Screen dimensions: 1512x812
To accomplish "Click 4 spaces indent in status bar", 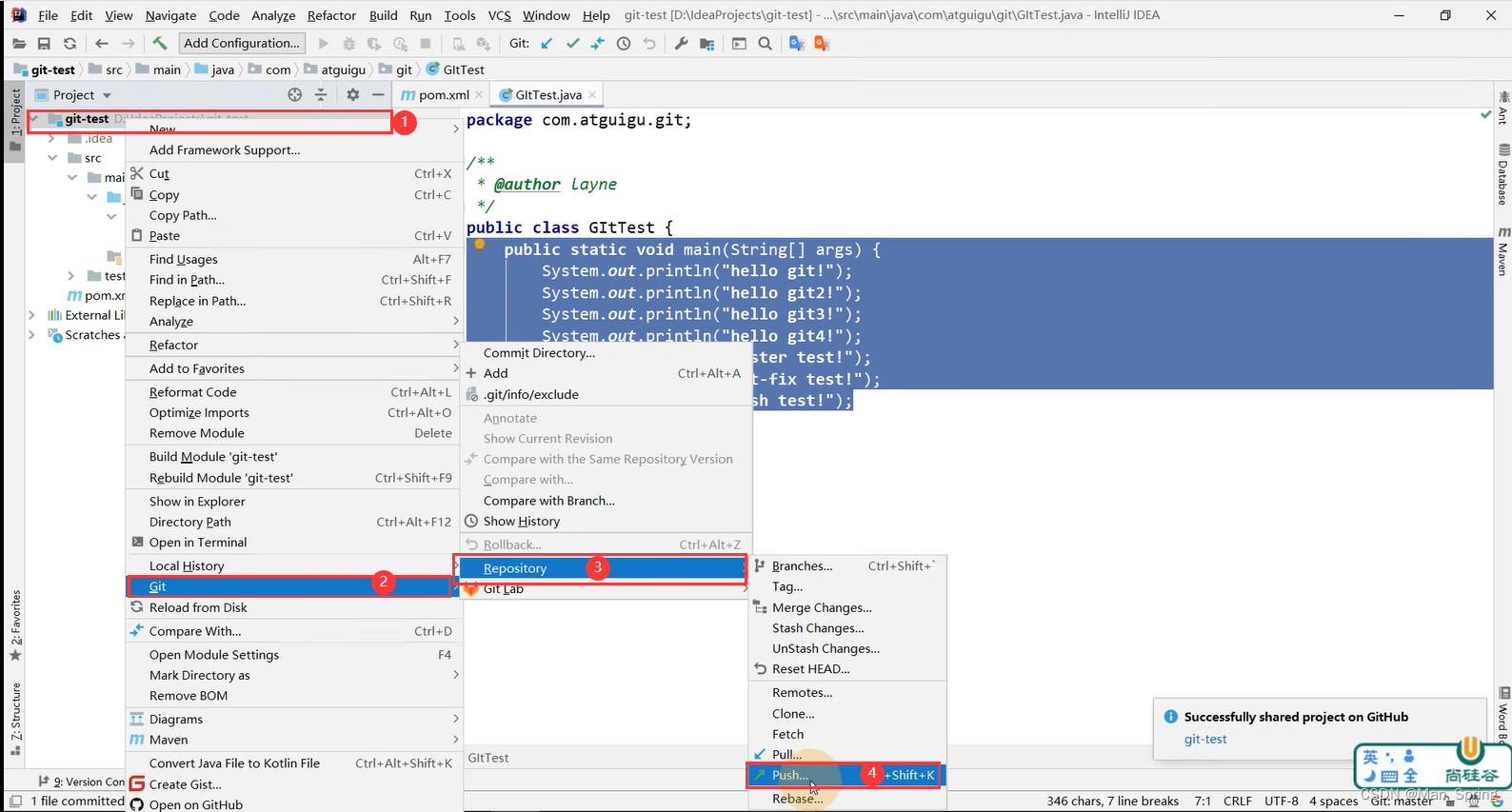I will 1334,802.
